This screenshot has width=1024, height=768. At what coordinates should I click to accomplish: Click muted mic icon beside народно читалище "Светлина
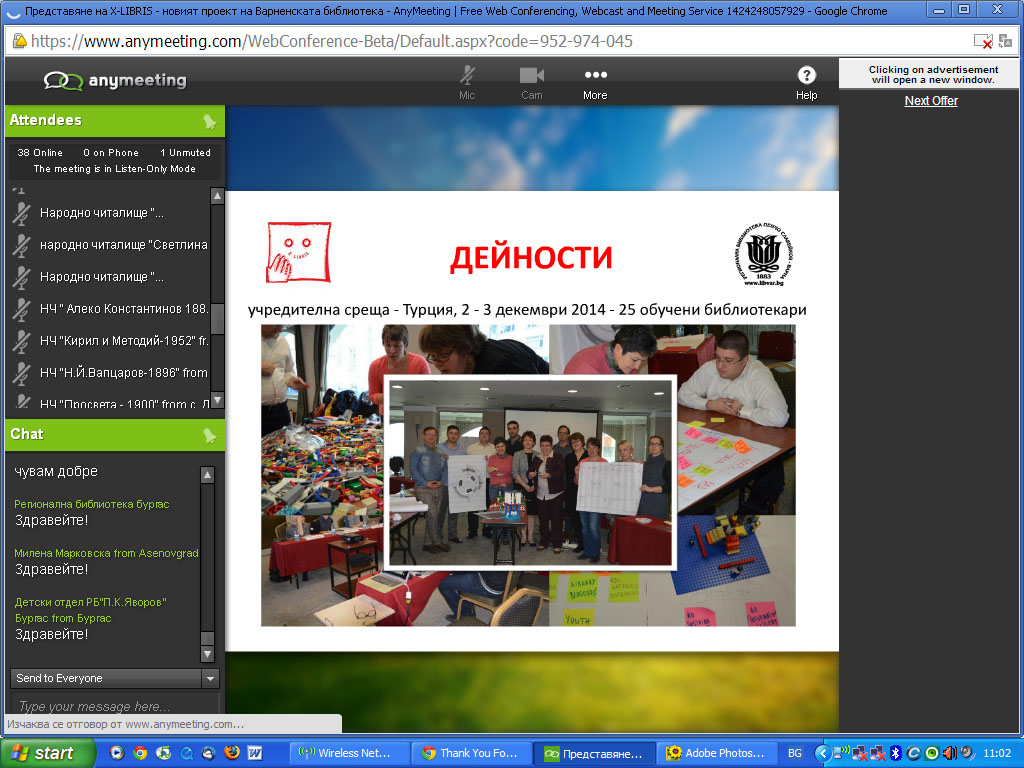coord(21,245)
